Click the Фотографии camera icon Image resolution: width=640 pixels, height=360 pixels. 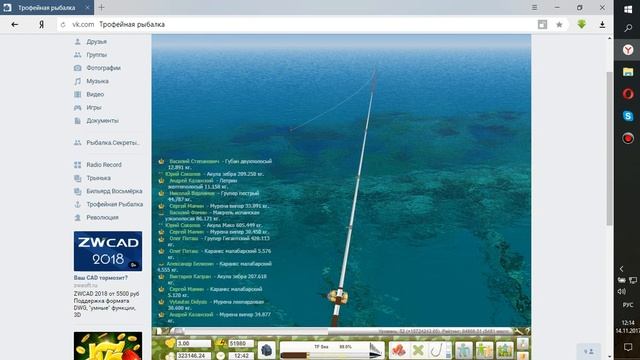pos(78,68)
